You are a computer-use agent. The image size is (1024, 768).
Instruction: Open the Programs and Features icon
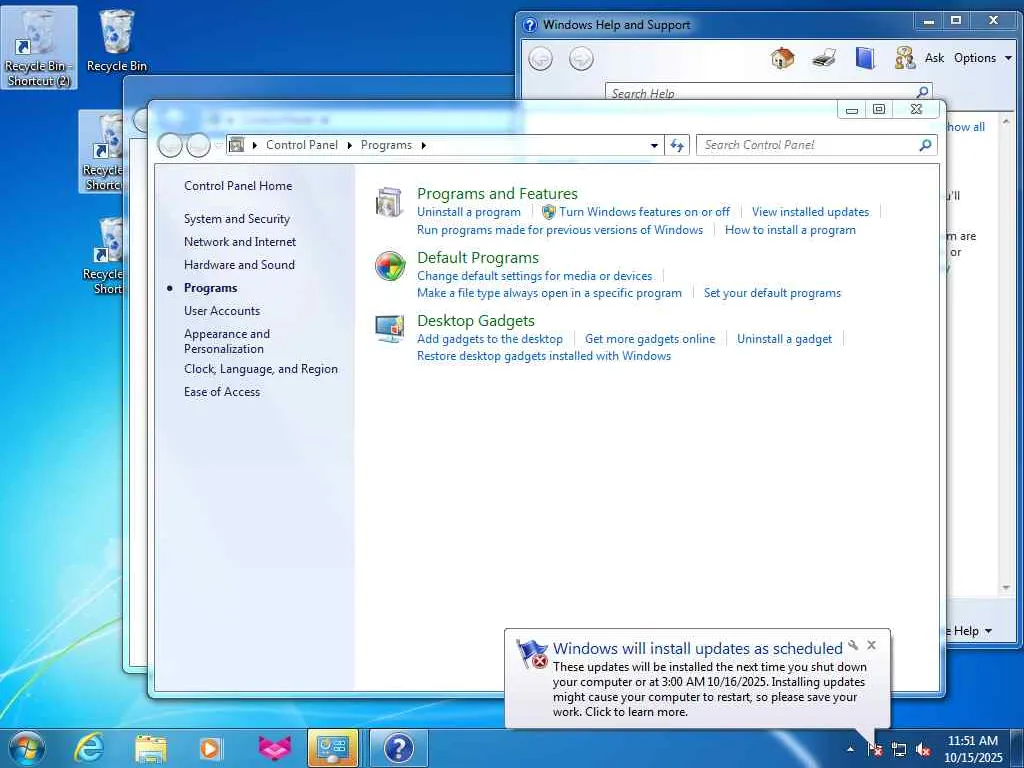tap(390, 202)
